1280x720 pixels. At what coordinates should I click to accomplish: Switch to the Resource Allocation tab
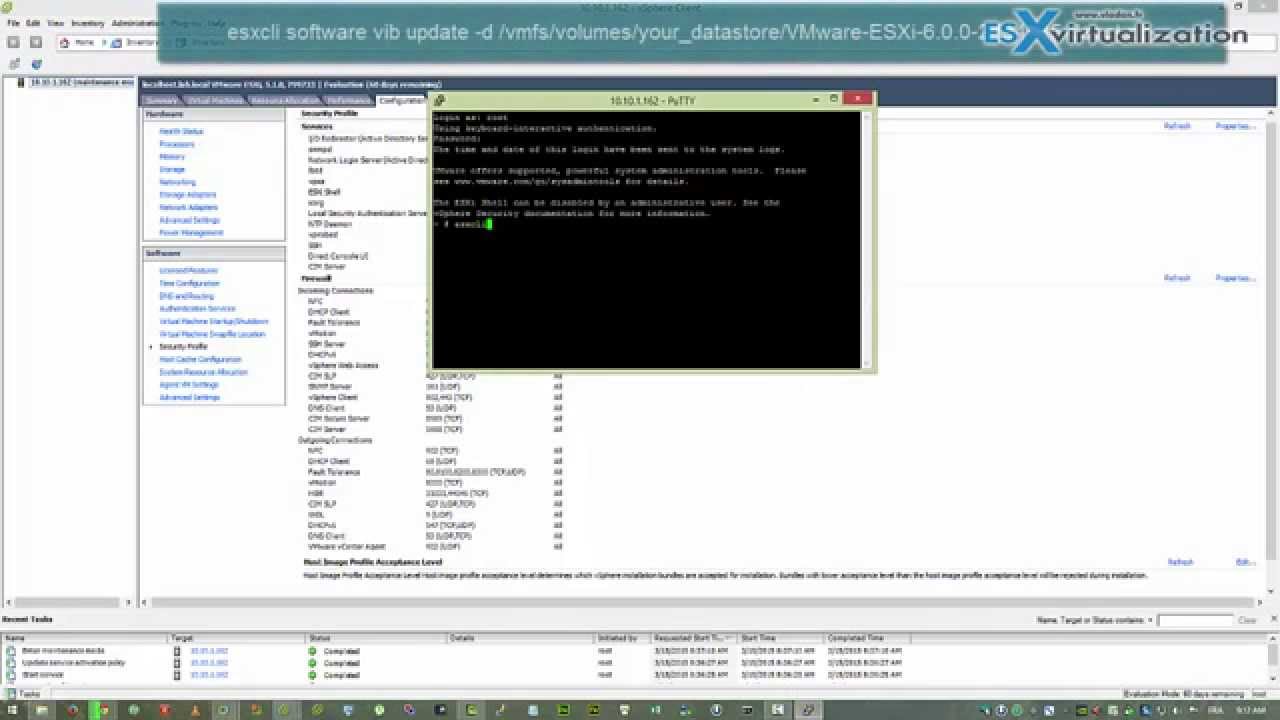[284, 101]
